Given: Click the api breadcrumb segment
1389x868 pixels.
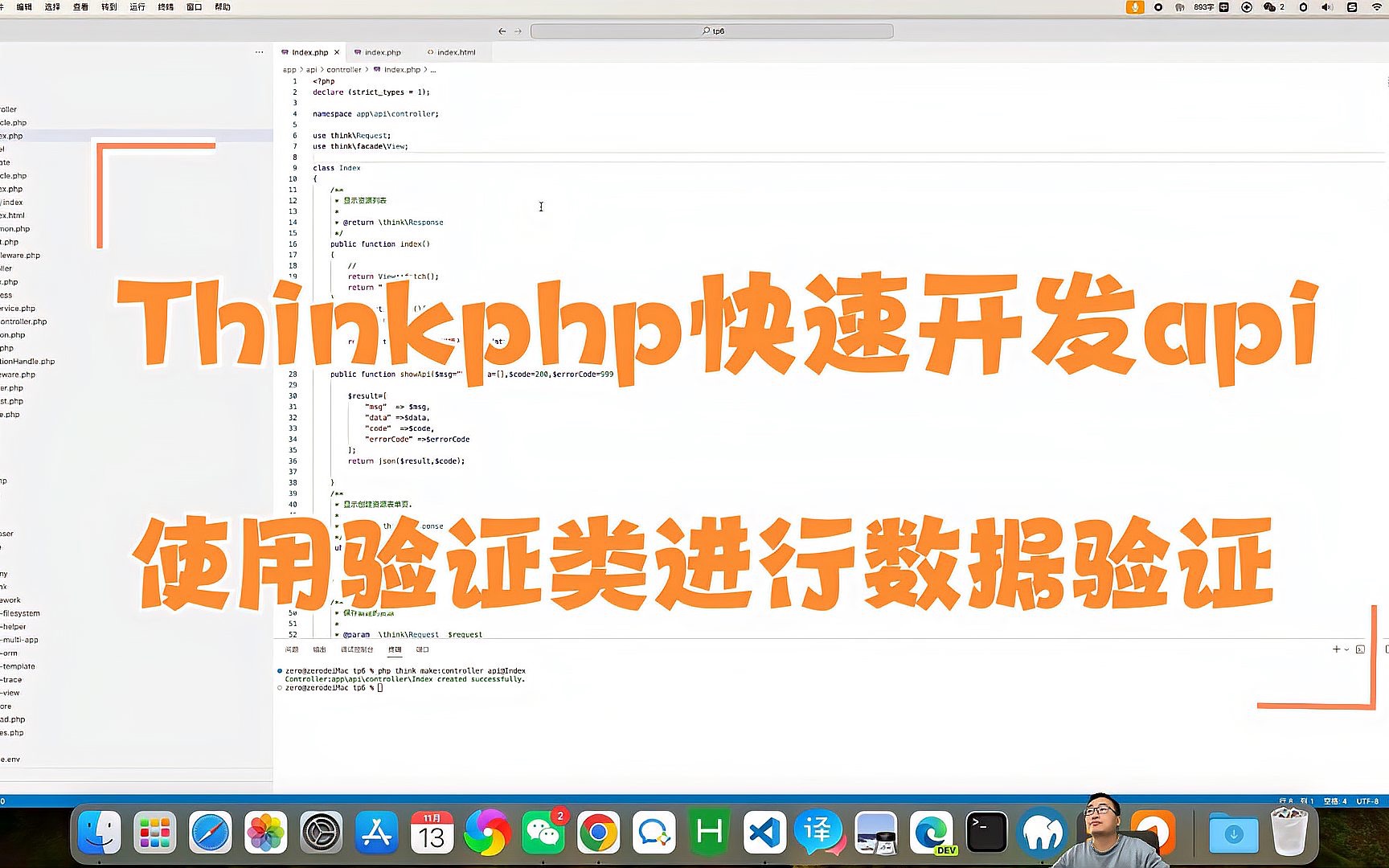Looking at the screenshot, I should point(311,70).
